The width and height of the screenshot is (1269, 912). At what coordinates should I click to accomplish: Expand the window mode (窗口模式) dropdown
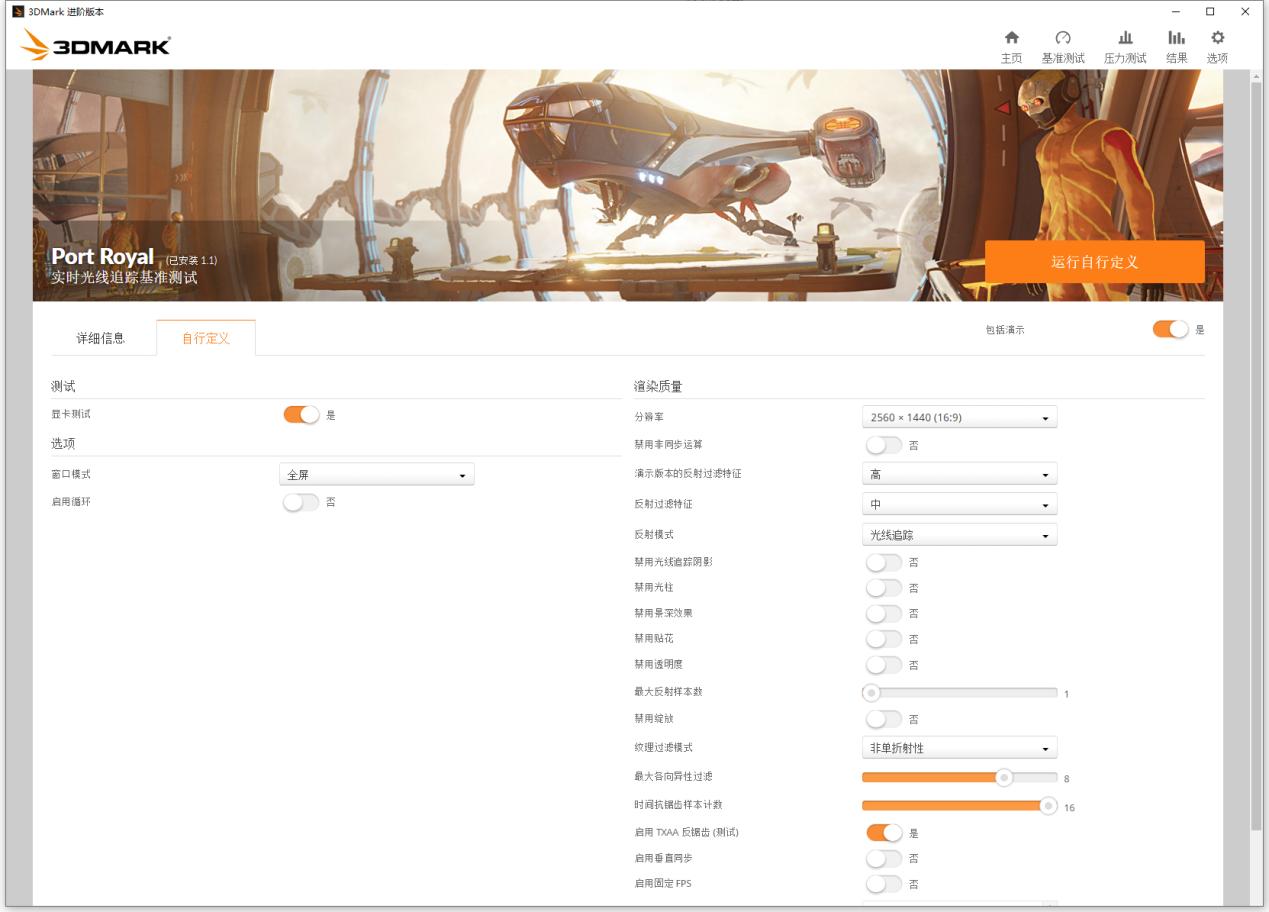pyautogui.click(x=376, y=475)
